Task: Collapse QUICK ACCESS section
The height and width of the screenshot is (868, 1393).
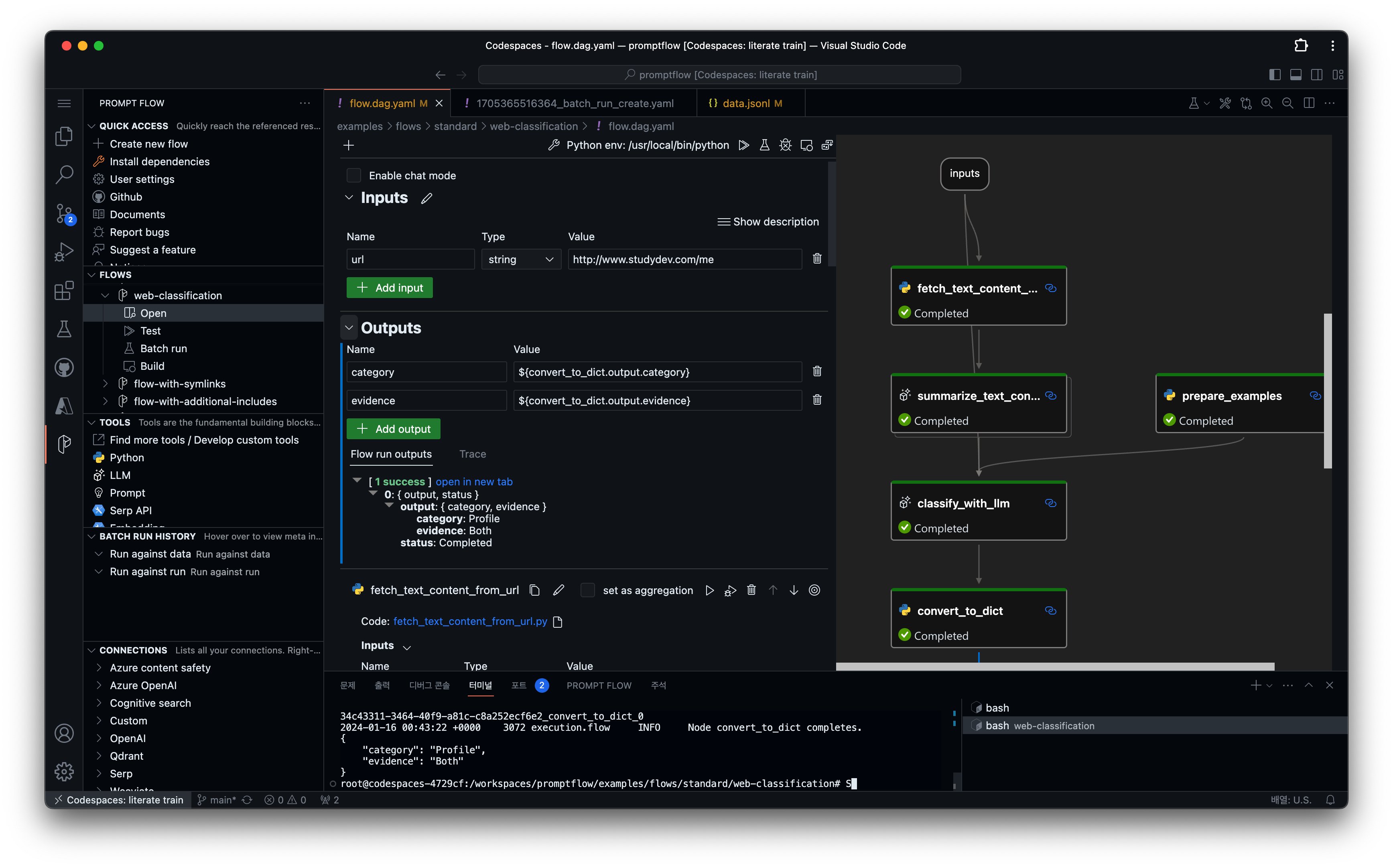Action: (x=91, y=126)
